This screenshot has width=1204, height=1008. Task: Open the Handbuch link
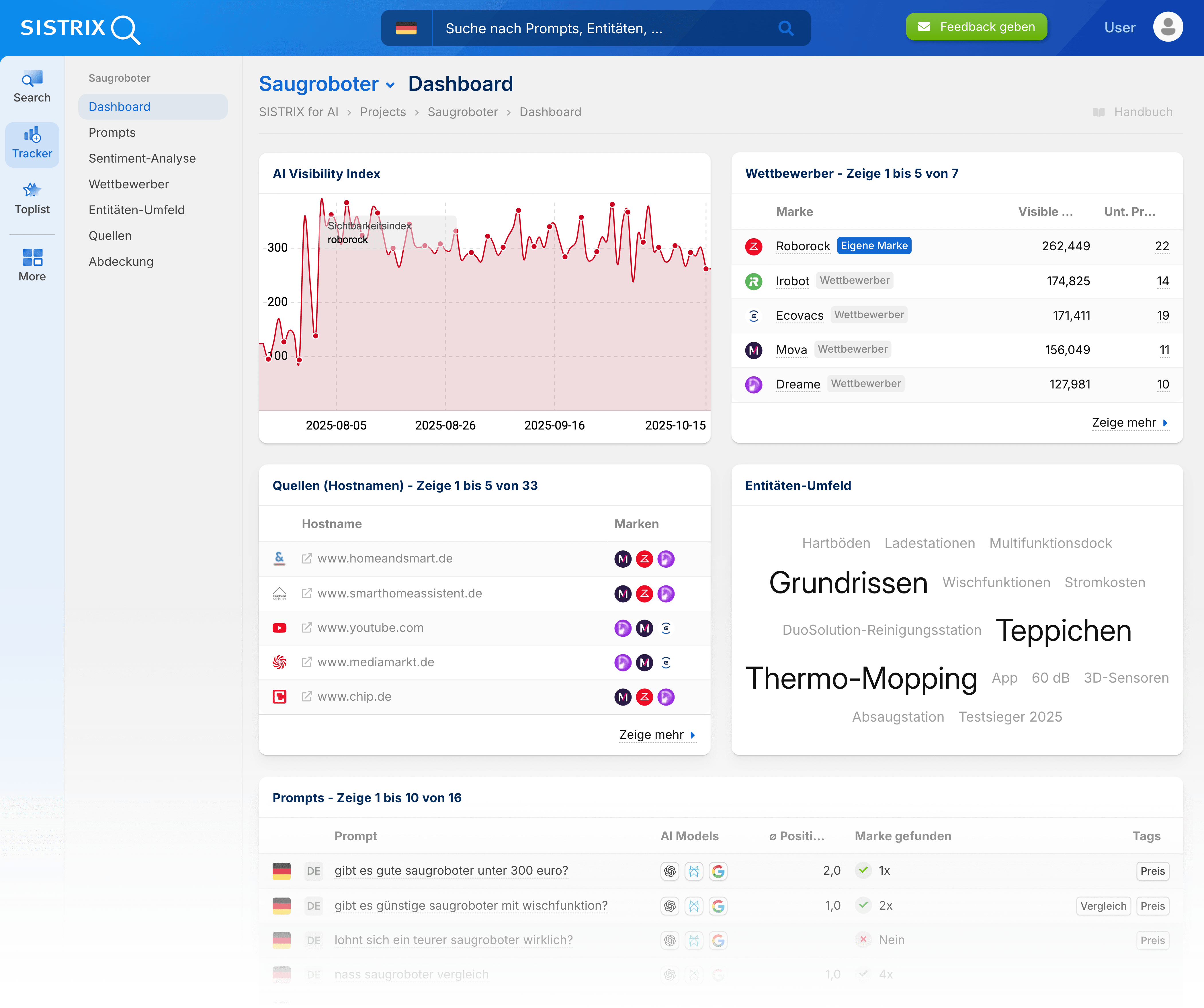pyautogui.click(x=1143, y=112)
